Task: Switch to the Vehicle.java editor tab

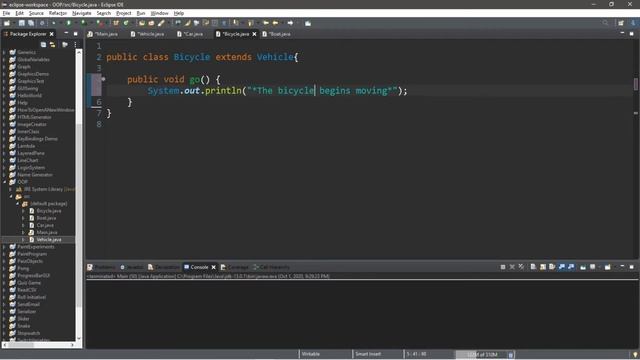Action: pyautogui.click(x=148, y=34)
